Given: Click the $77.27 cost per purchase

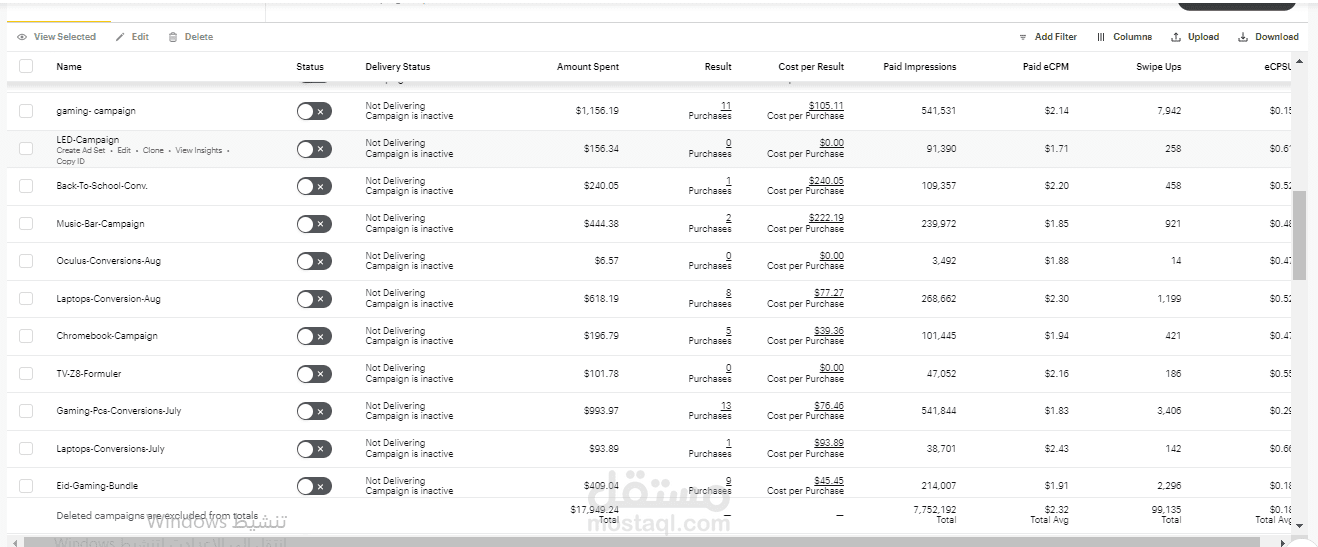Looking at the screenshot, I should click(829, 293).
